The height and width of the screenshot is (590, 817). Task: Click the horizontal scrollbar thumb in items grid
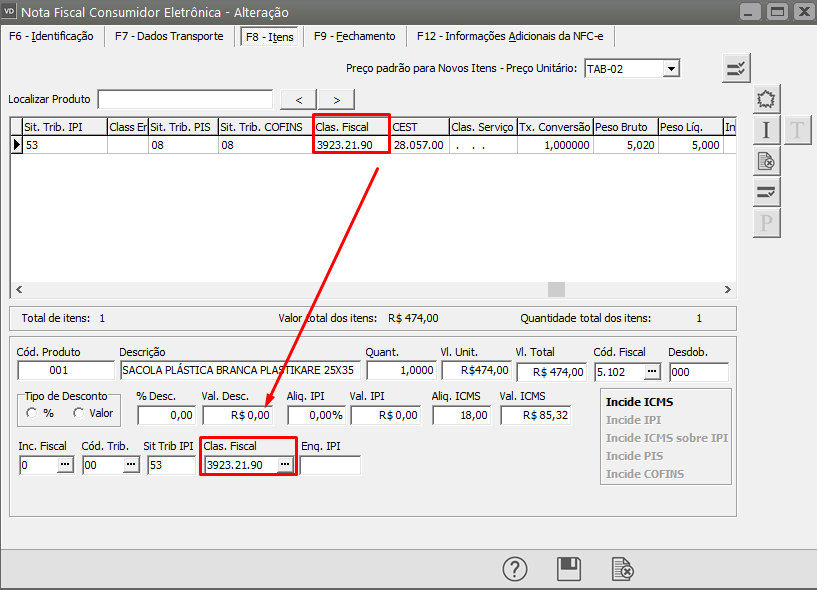pyautogui.click(x=556, y=289)
